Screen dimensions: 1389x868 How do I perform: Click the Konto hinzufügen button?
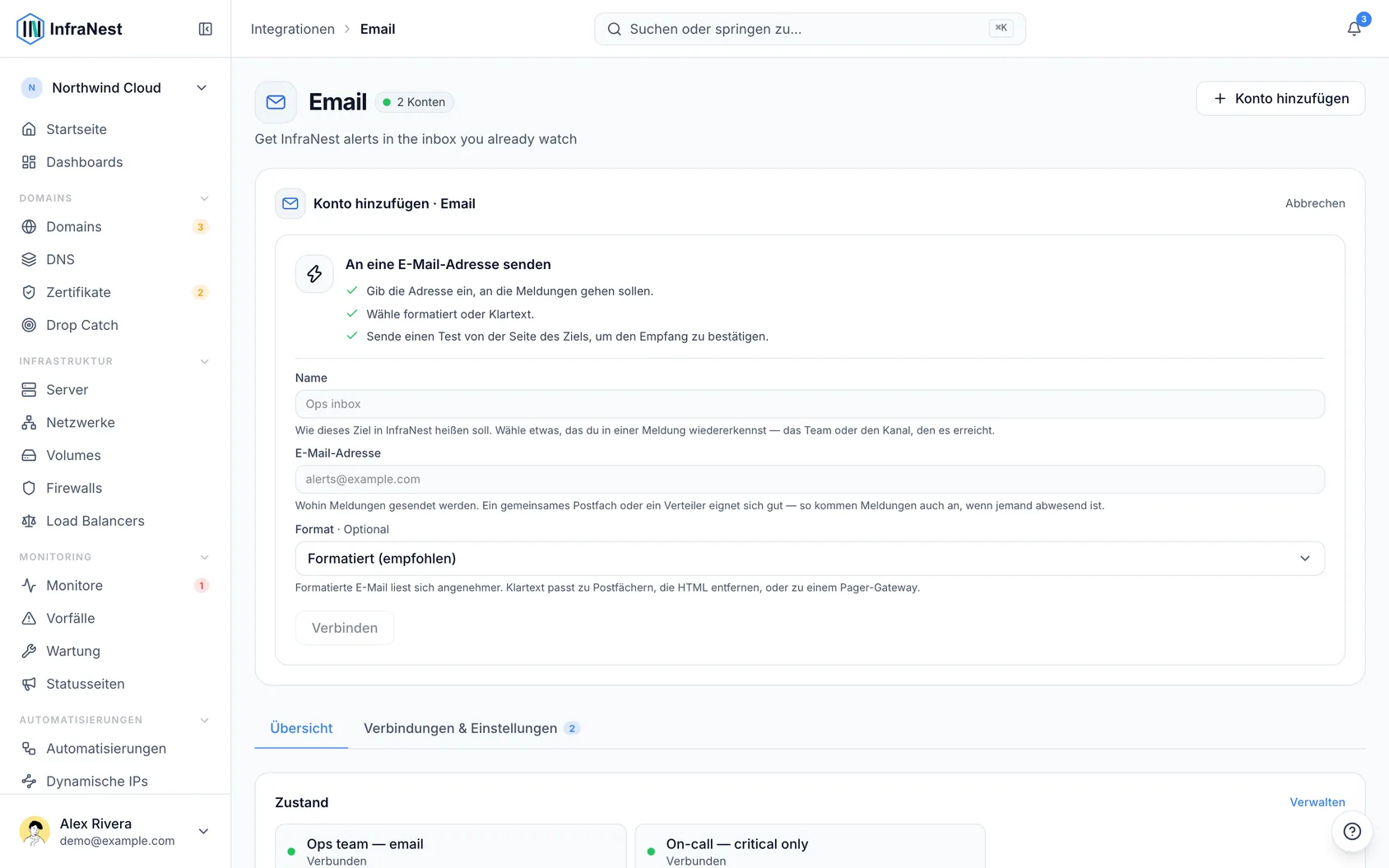click(1280, 99)
